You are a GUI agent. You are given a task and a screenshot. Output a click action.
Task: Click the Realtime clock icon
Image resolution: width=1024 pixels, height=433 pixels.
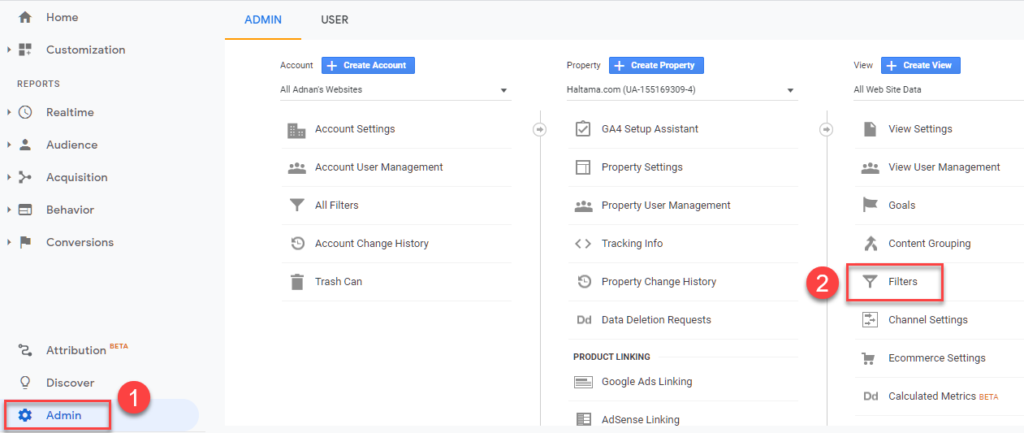[25, 112]
